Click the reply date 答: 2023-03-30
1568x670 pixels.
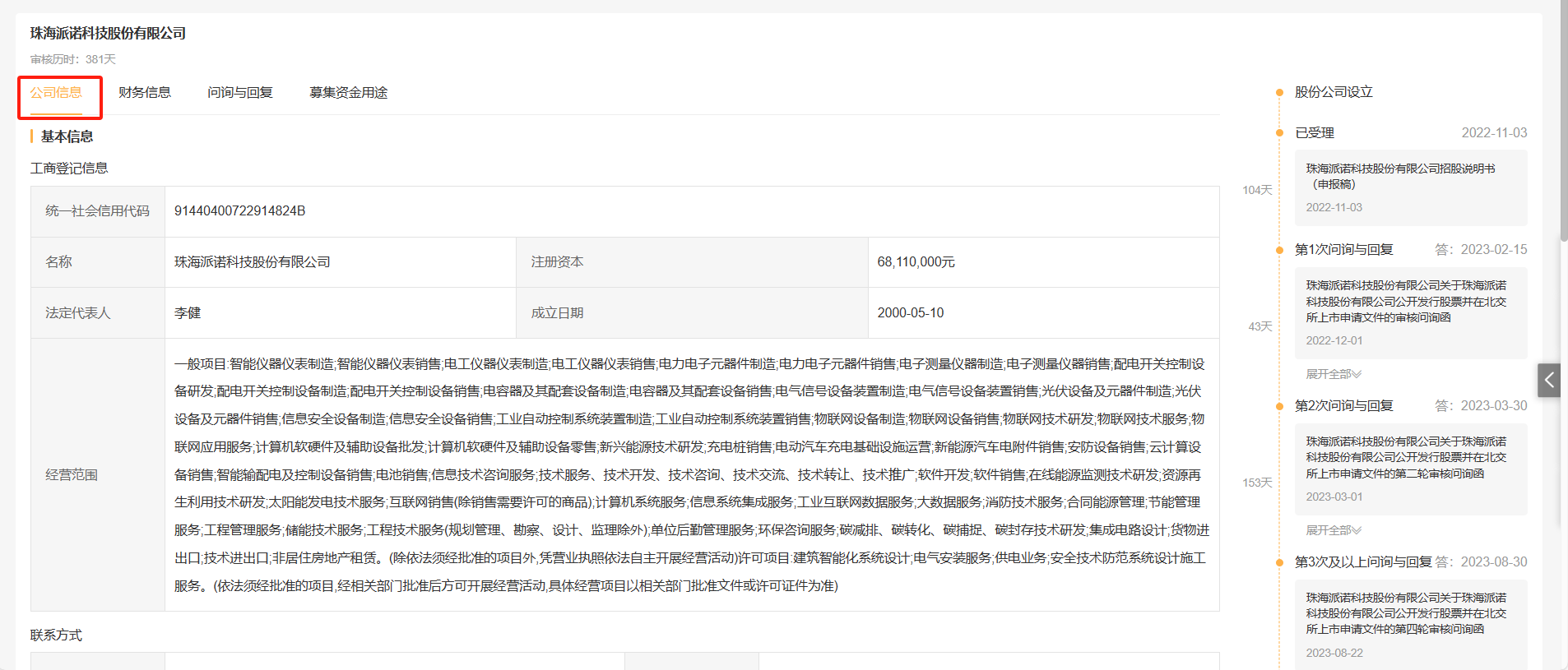pos(1481,406)
